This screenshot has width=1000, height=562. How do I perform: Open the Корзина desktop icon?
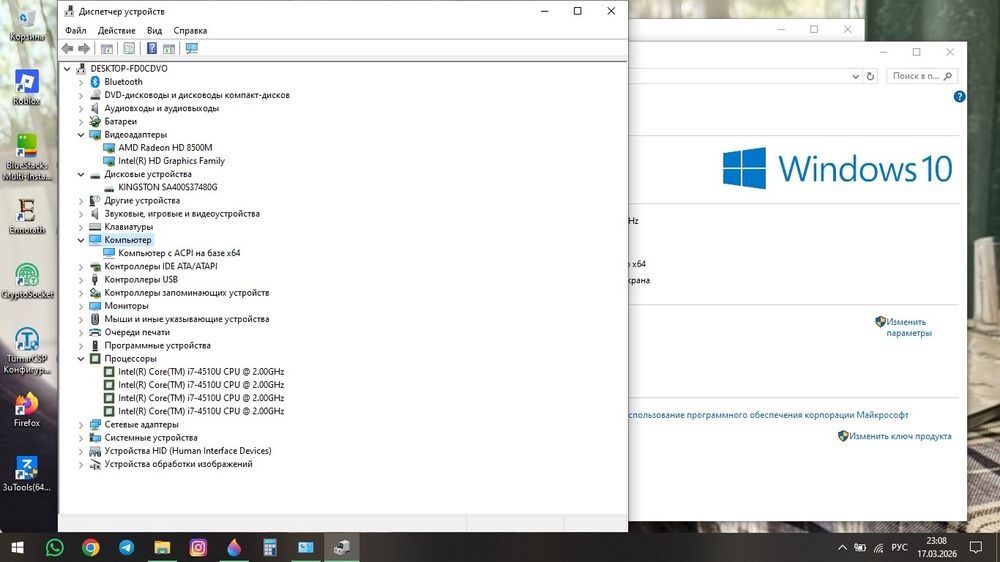coord(27,26)
